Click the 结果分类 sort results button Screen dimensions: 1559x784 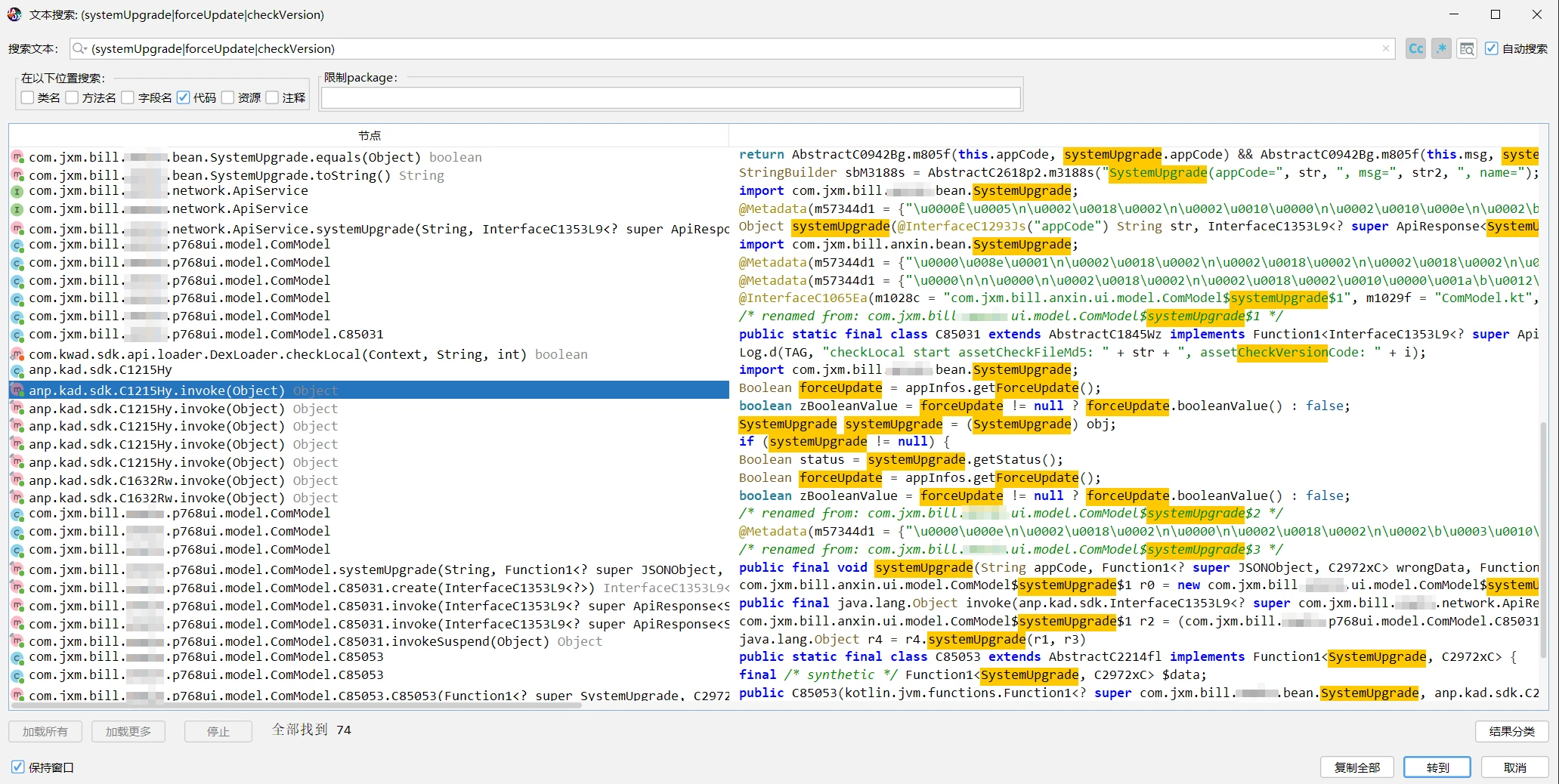1511,731
